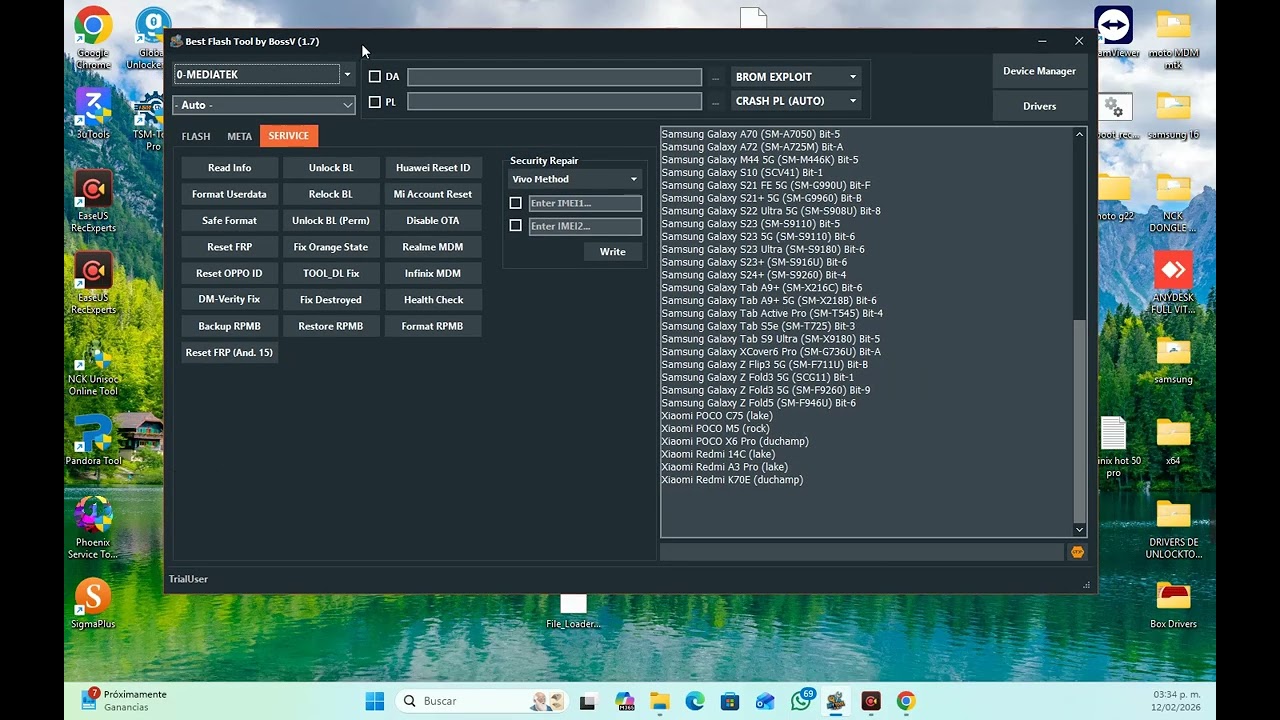Click the Health Check button
Viewport: 1280px width, 720px height.
coord(433,300)
